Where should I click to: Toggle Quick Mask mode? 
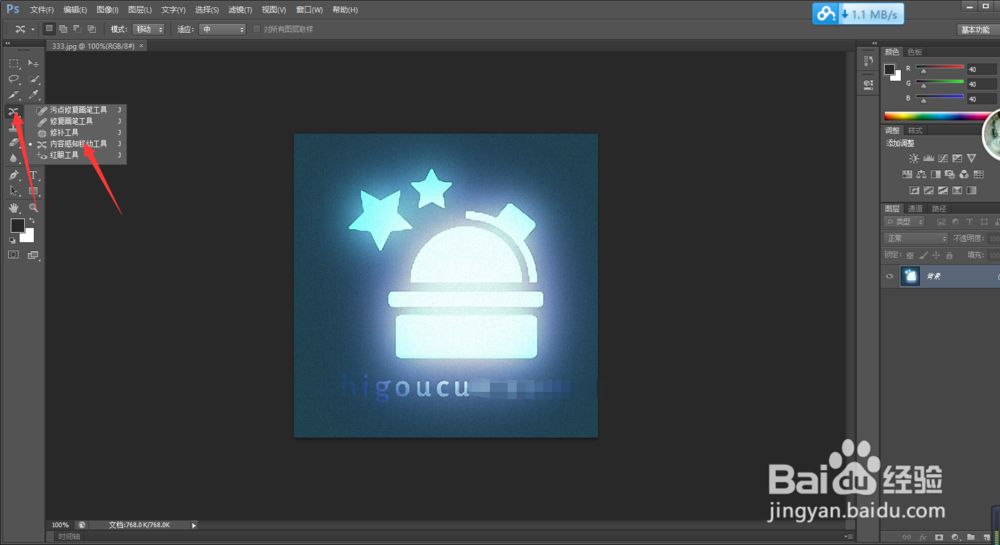click(13, 255)
